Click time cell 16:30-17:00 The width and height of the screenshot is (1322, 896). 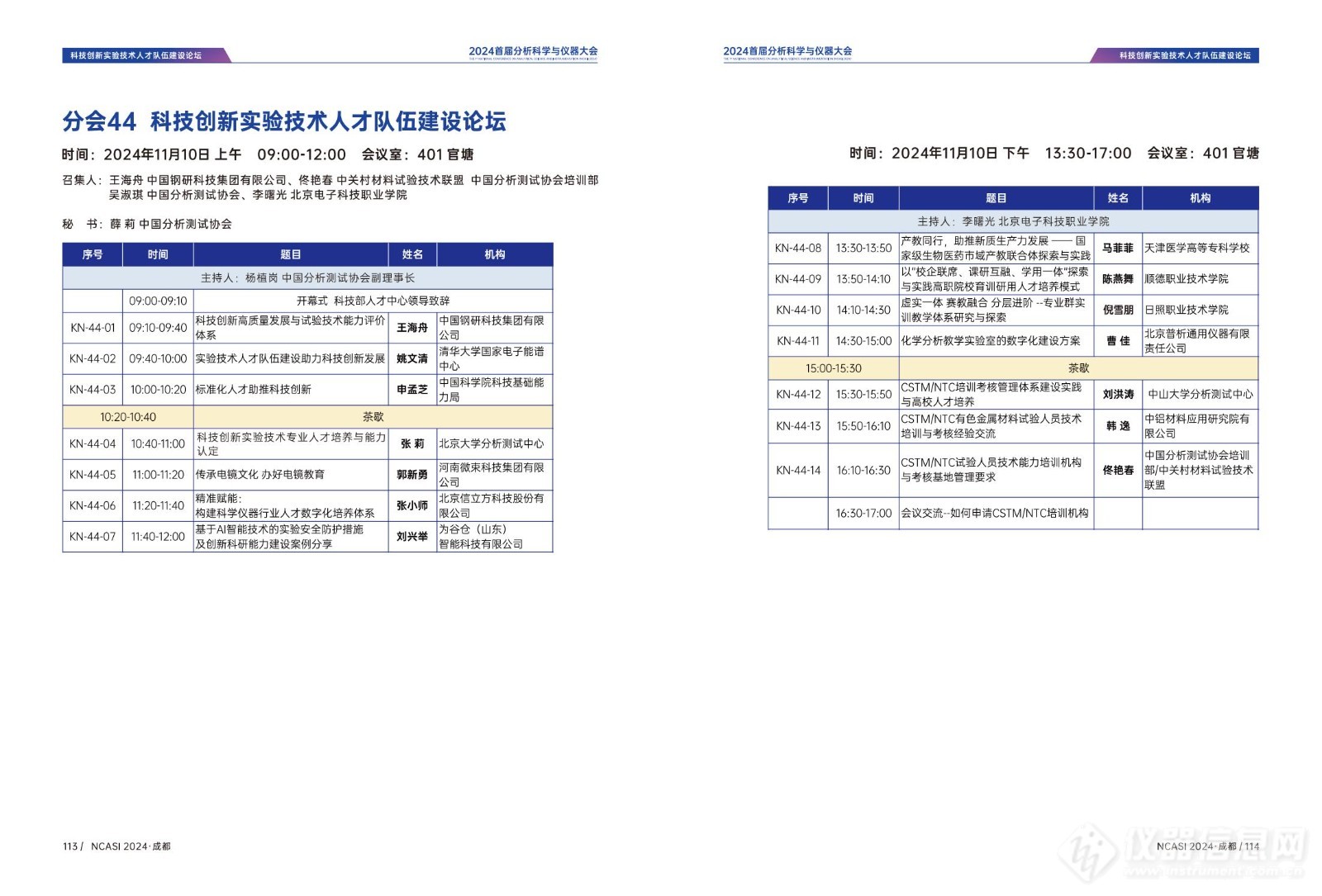point(863,513)
